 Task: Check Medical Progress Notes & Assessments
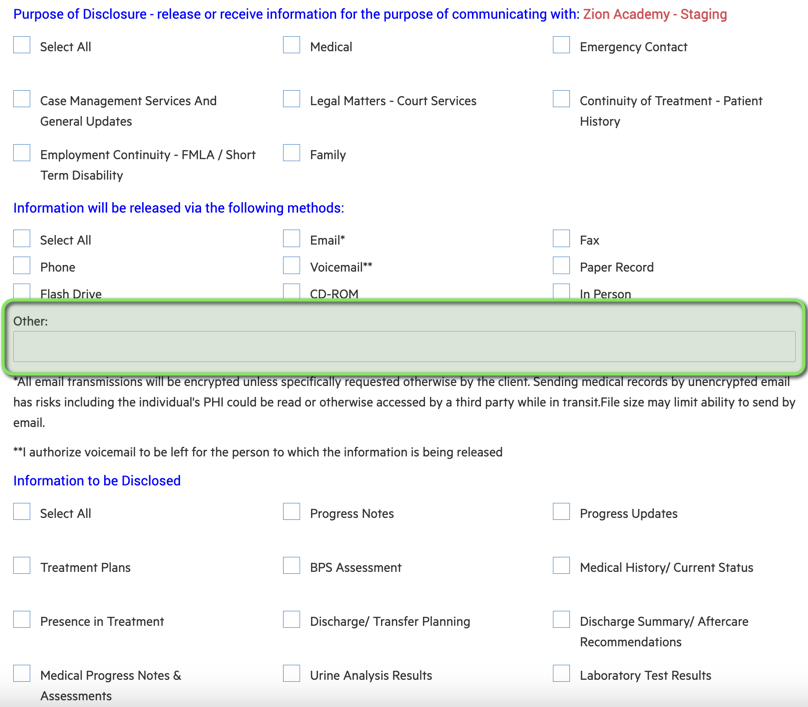pyautogui.click(x=22, y=674)
